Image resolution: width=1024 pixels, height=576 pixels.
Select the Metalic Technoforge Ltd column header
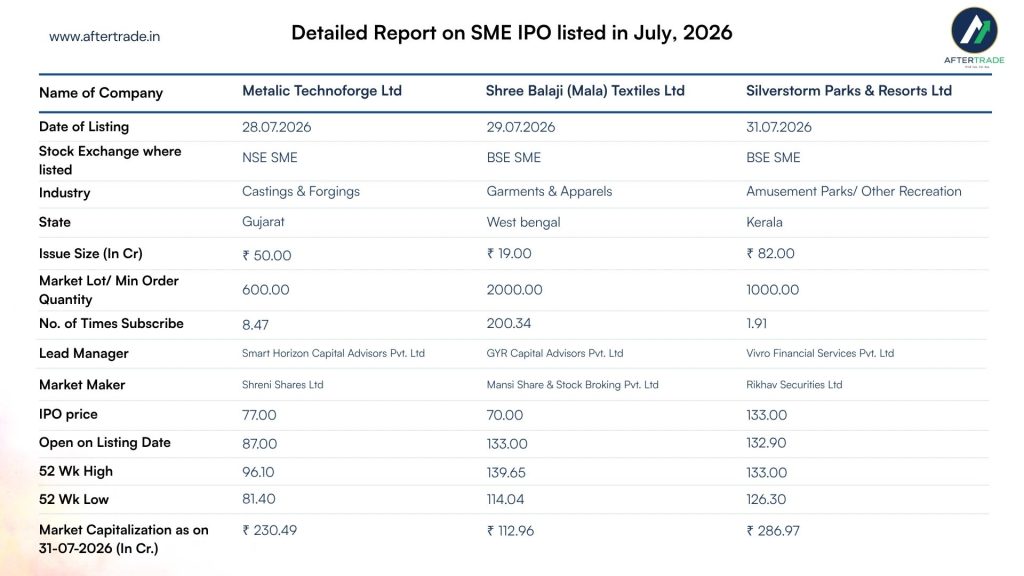pyautogui.click(x=322, y=91)
